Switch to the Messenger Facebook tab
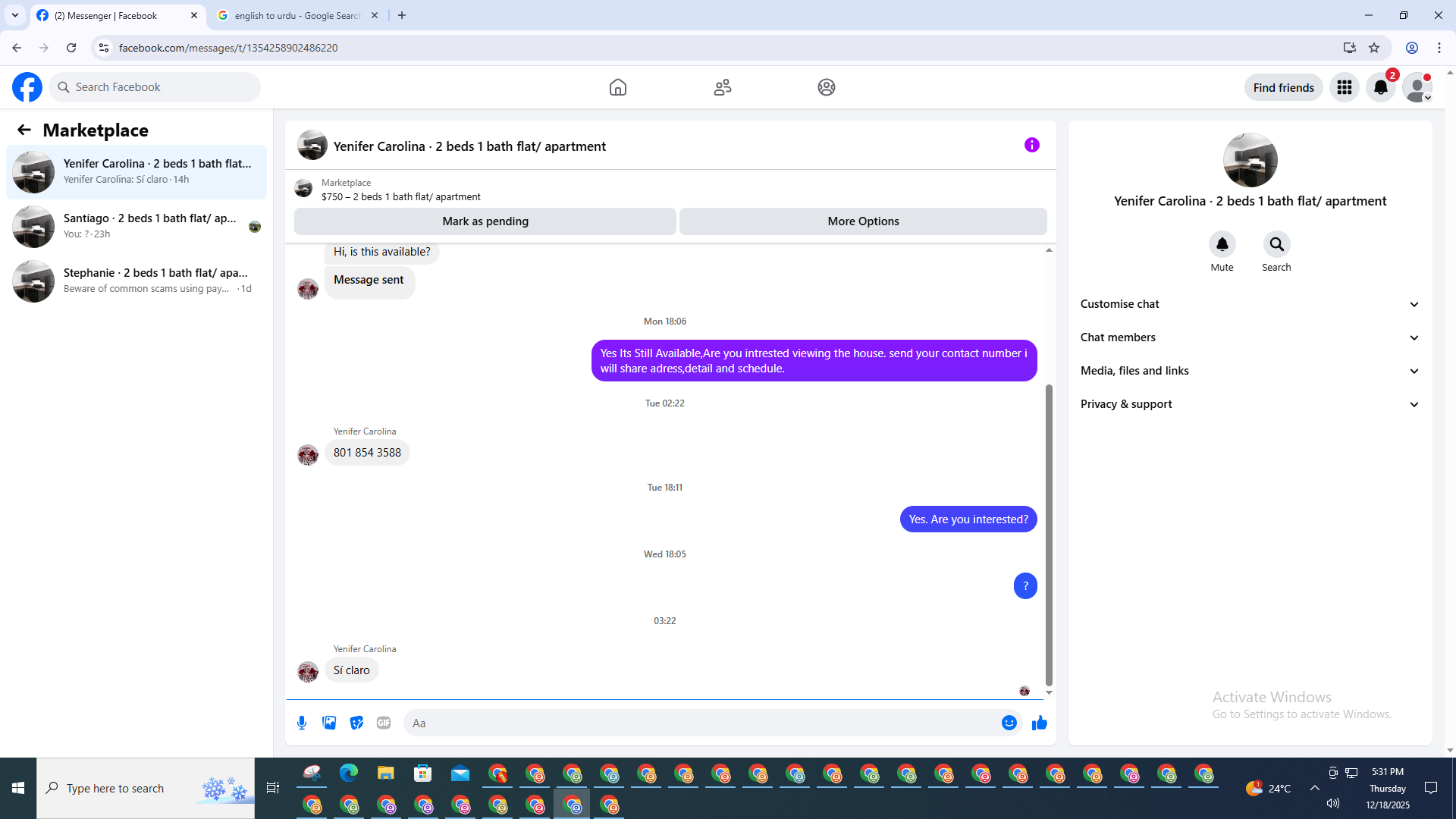The width and height of the screenshot is (1456, 819). [x=118, y=15]
